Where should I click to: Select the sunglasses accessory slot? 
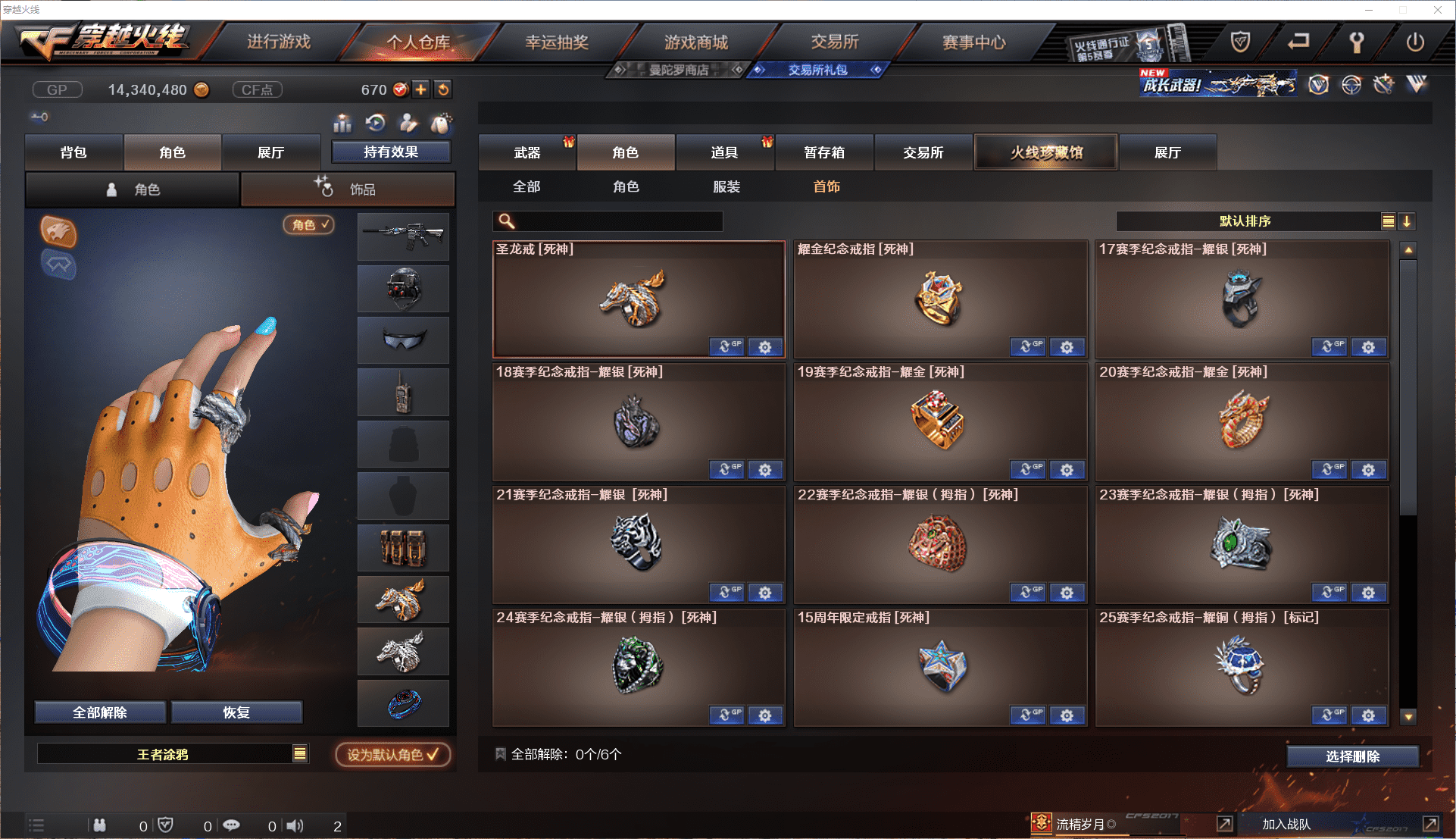403,340
